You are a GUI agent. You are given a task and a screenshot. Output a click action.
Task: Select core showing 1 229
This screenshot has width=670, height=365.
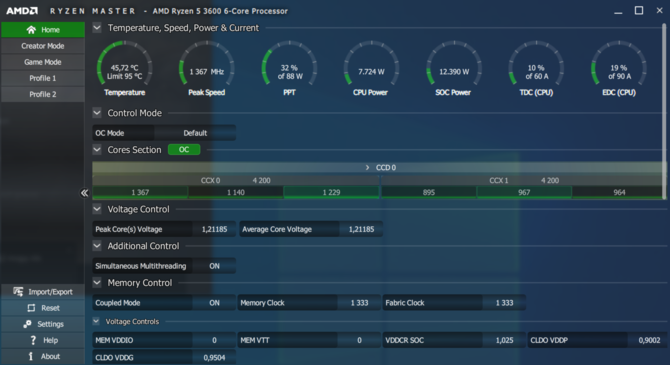332,192
